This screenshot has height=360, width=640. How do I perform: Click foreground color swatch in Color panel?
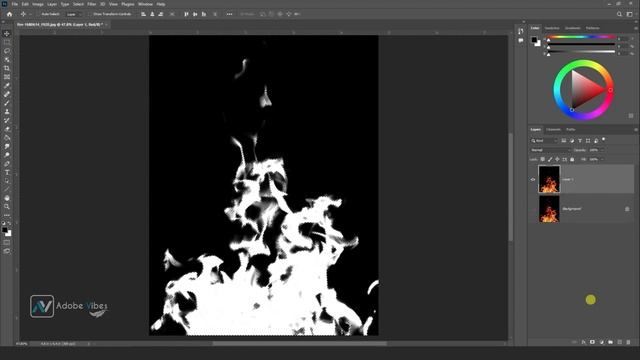click(534, 40)
